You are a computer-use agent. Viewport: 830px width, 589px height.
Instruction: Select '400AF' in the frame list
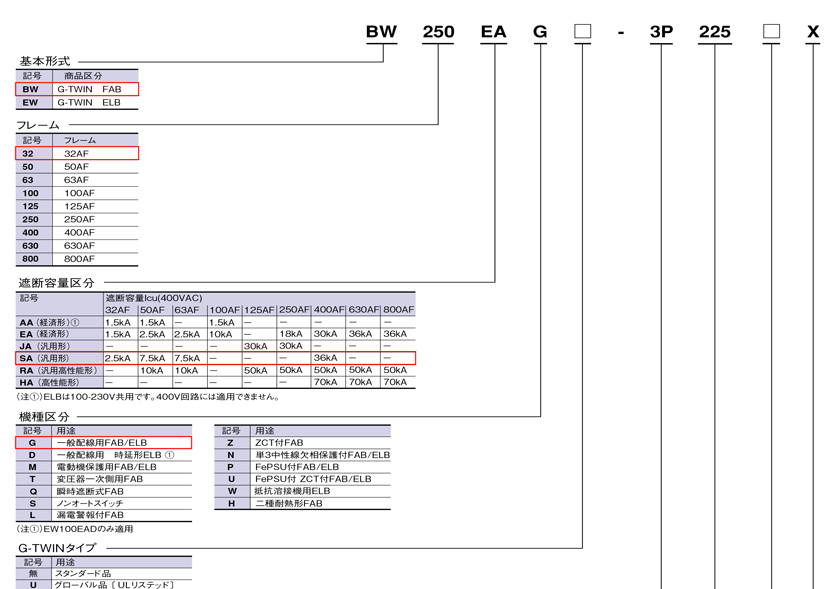coord(77,232)
